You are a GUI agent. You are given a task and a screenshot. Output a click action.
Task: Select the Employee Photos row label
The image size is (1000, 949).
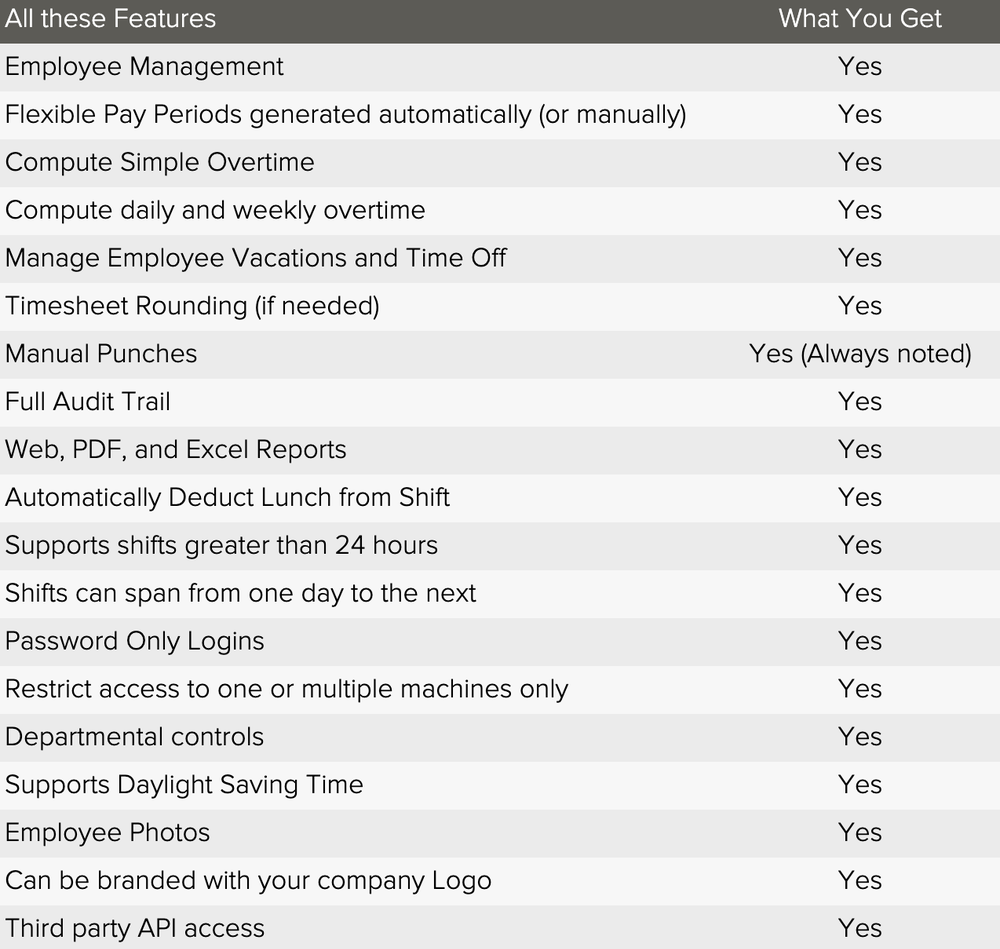[x=107, y=833]
